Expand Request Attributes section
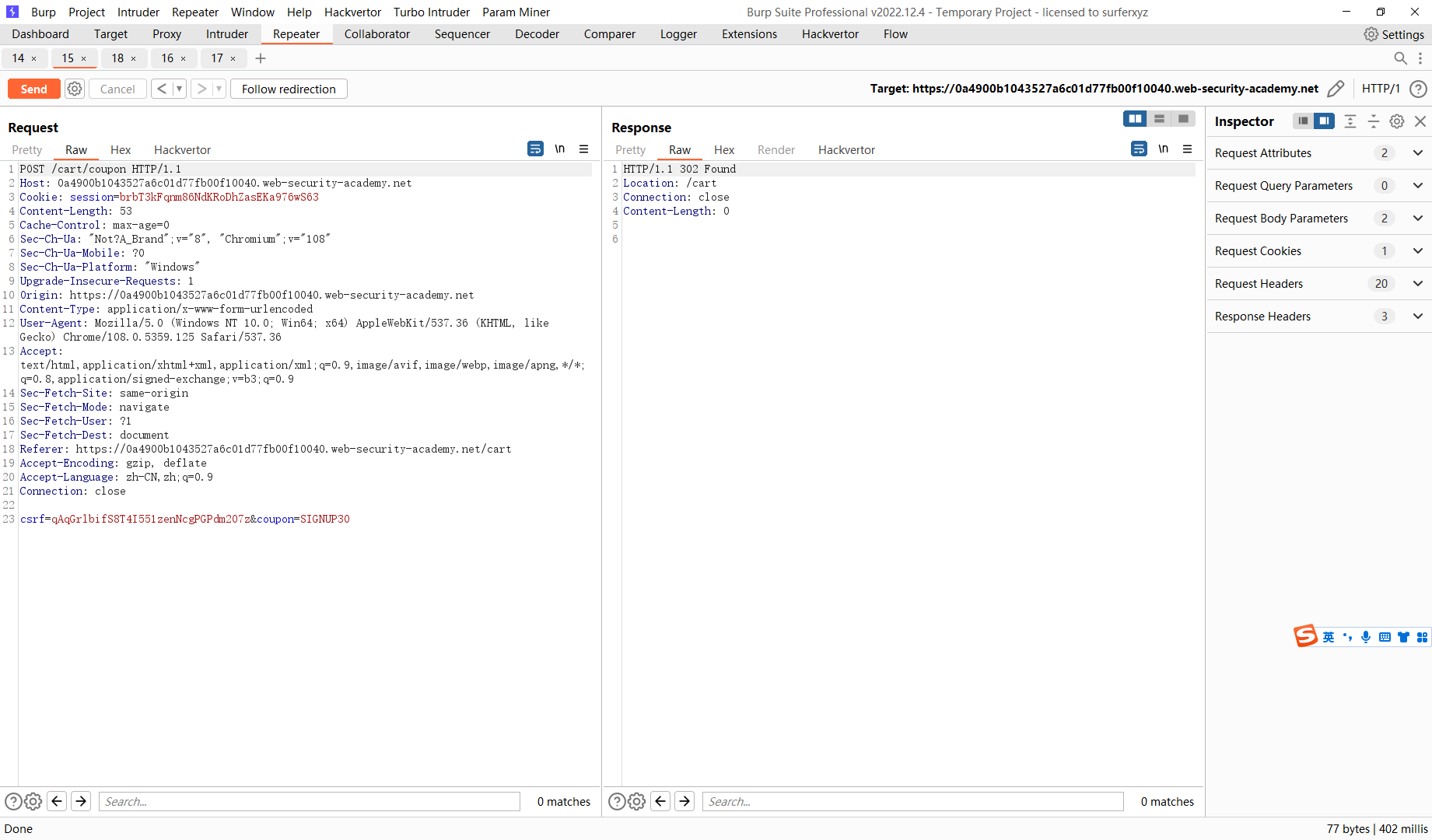Viewport: 1432px width, 840px height. (1319, 153)
